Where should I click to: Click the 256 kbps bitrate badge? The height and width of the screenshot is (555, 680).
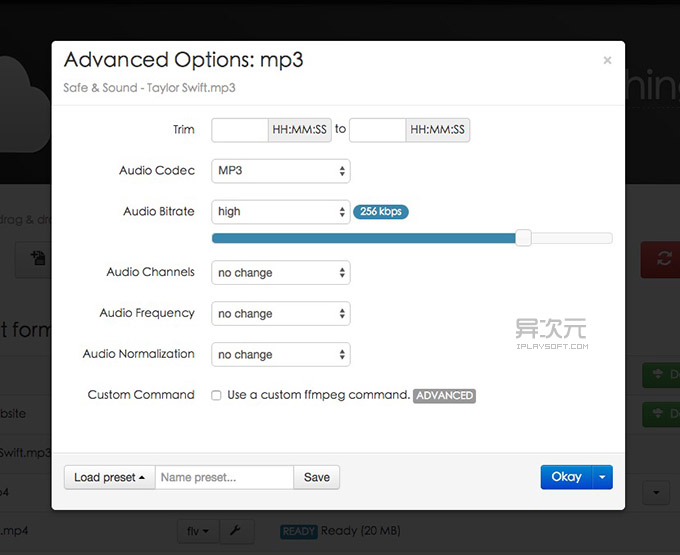click(381, 212)
